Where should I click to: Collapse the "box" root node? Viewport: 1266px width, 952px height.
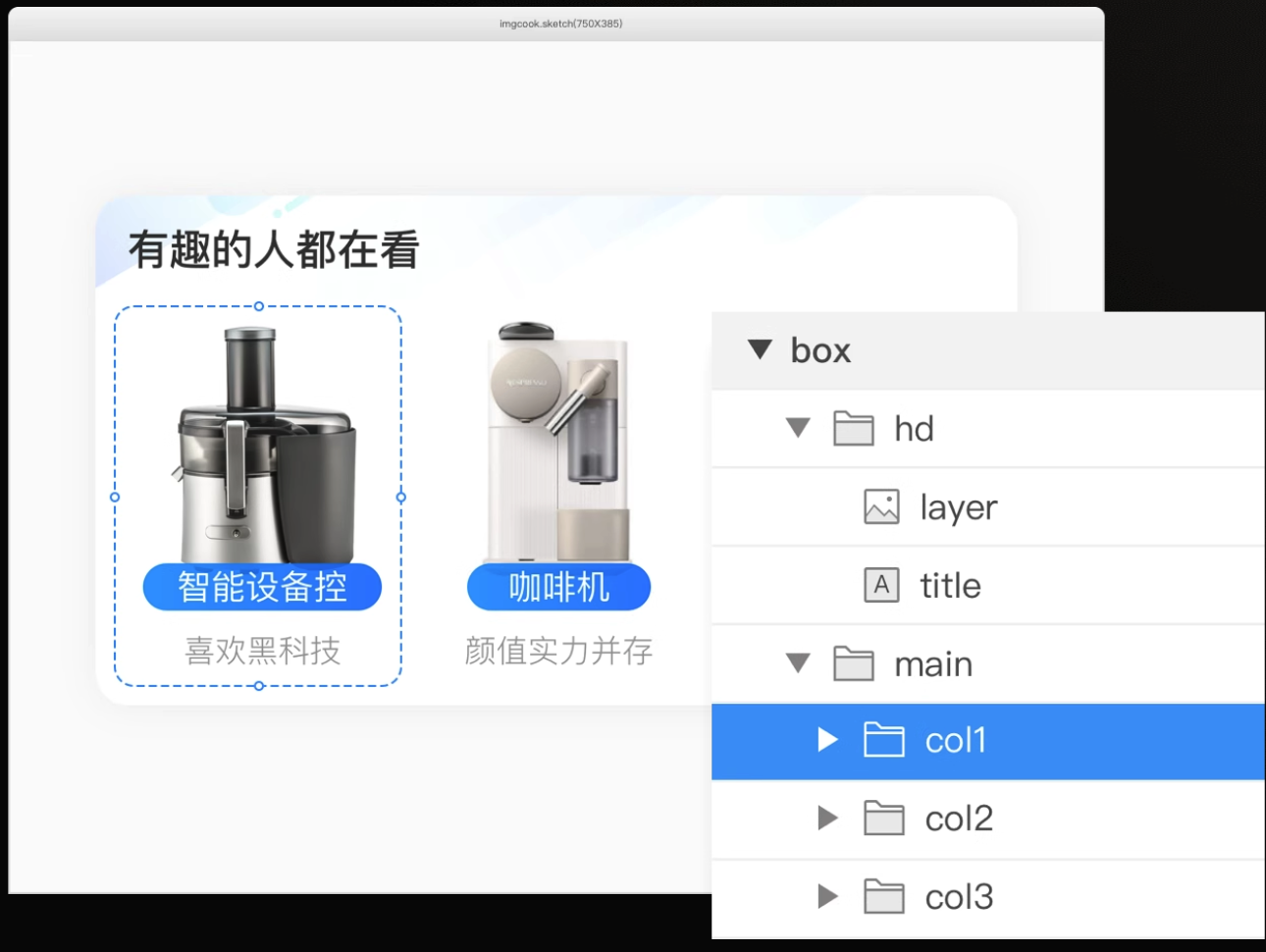(x=761, y=349)
